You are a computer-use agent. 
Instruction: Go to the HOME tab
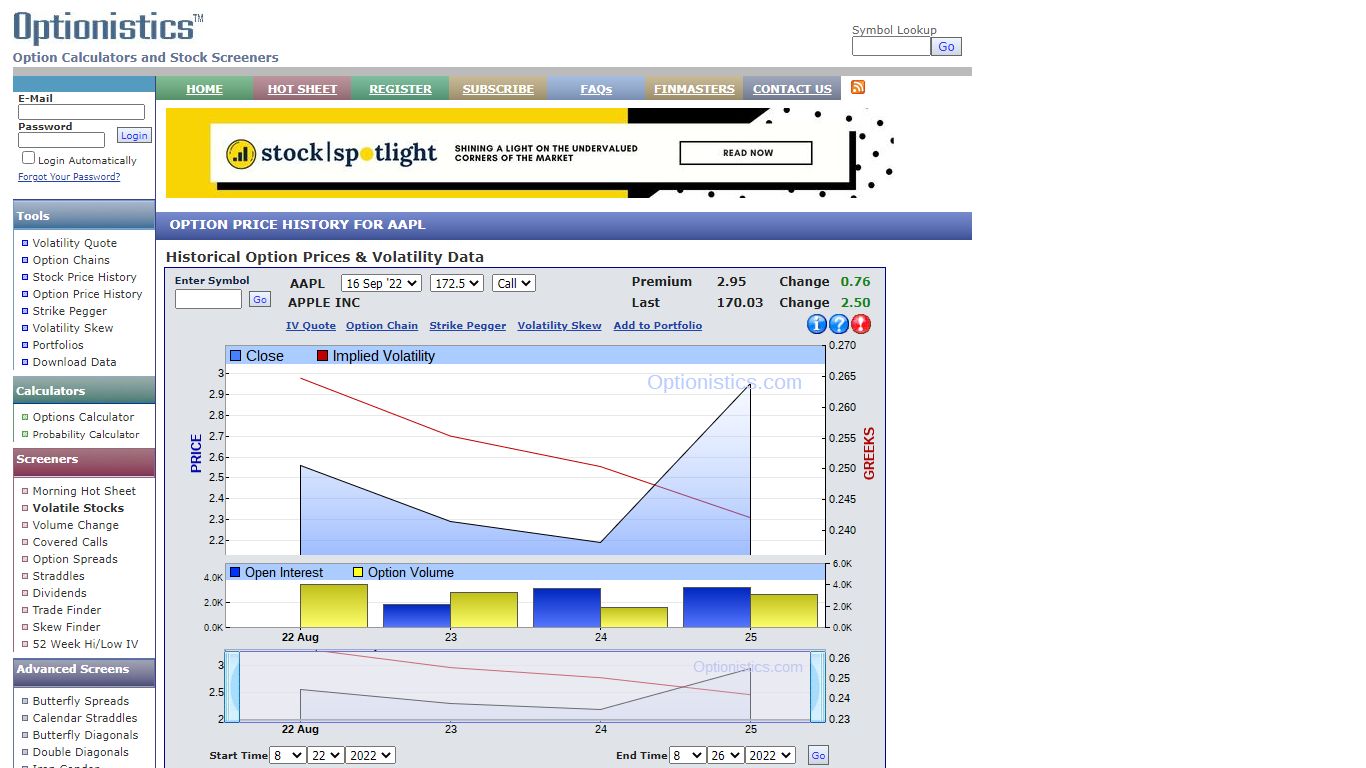(x=204, y=89)
